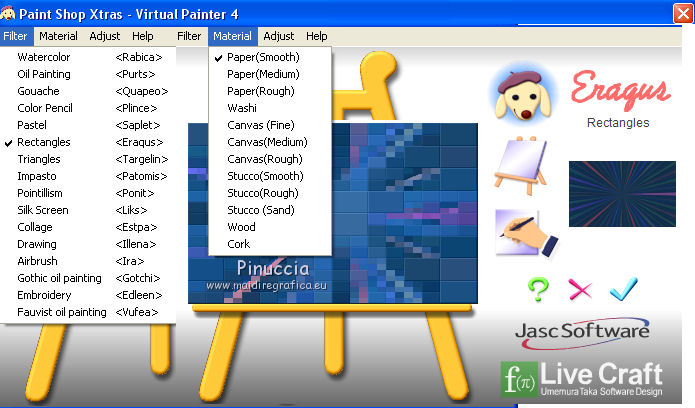Select Stucco(Rough) material
Image resolution: width=695 pixels, height=408 pixels.
(x=270, y=193)
